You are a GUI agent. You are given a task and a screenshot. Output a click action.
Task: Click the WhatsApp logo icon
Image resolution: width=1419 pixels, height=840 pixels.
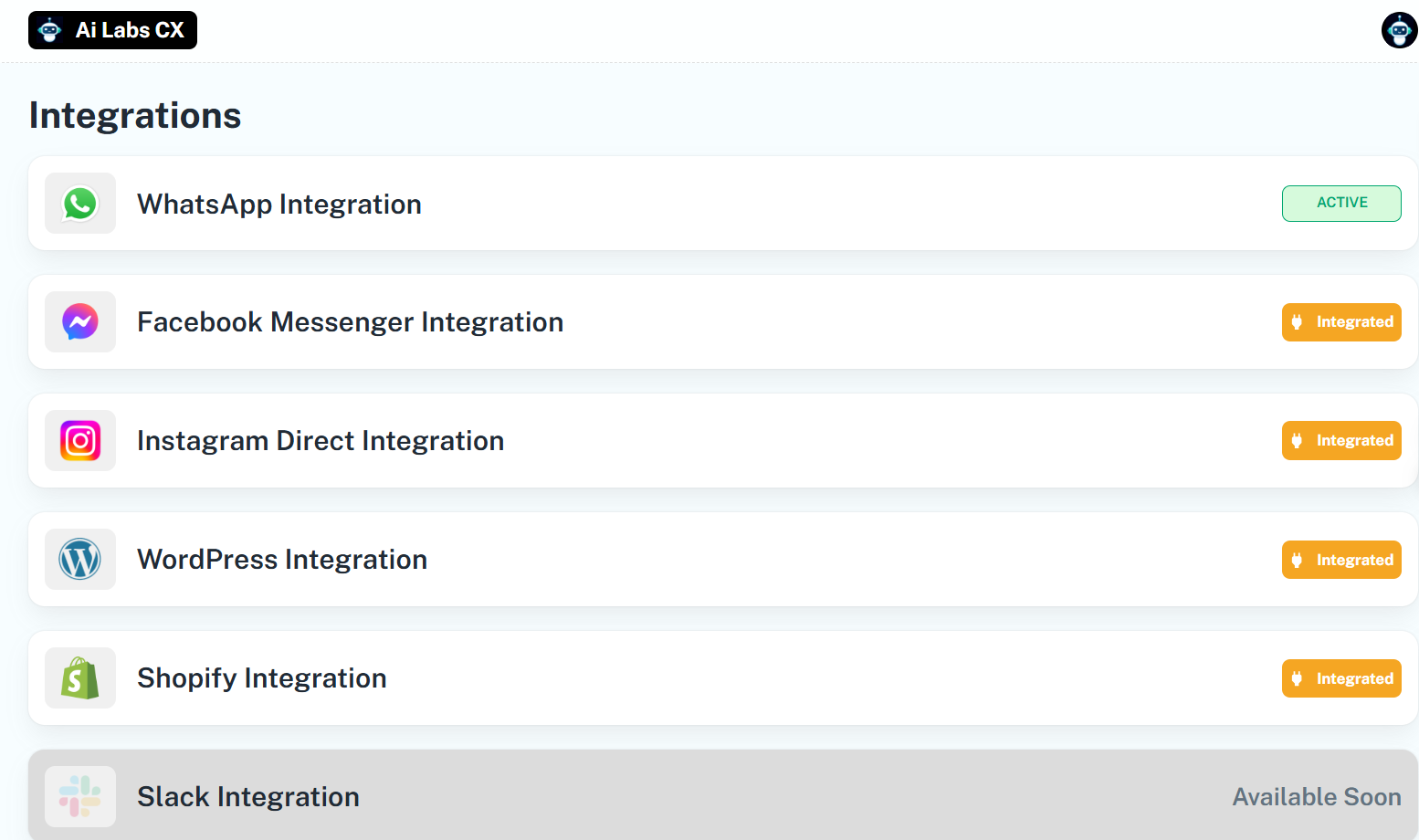80,204
